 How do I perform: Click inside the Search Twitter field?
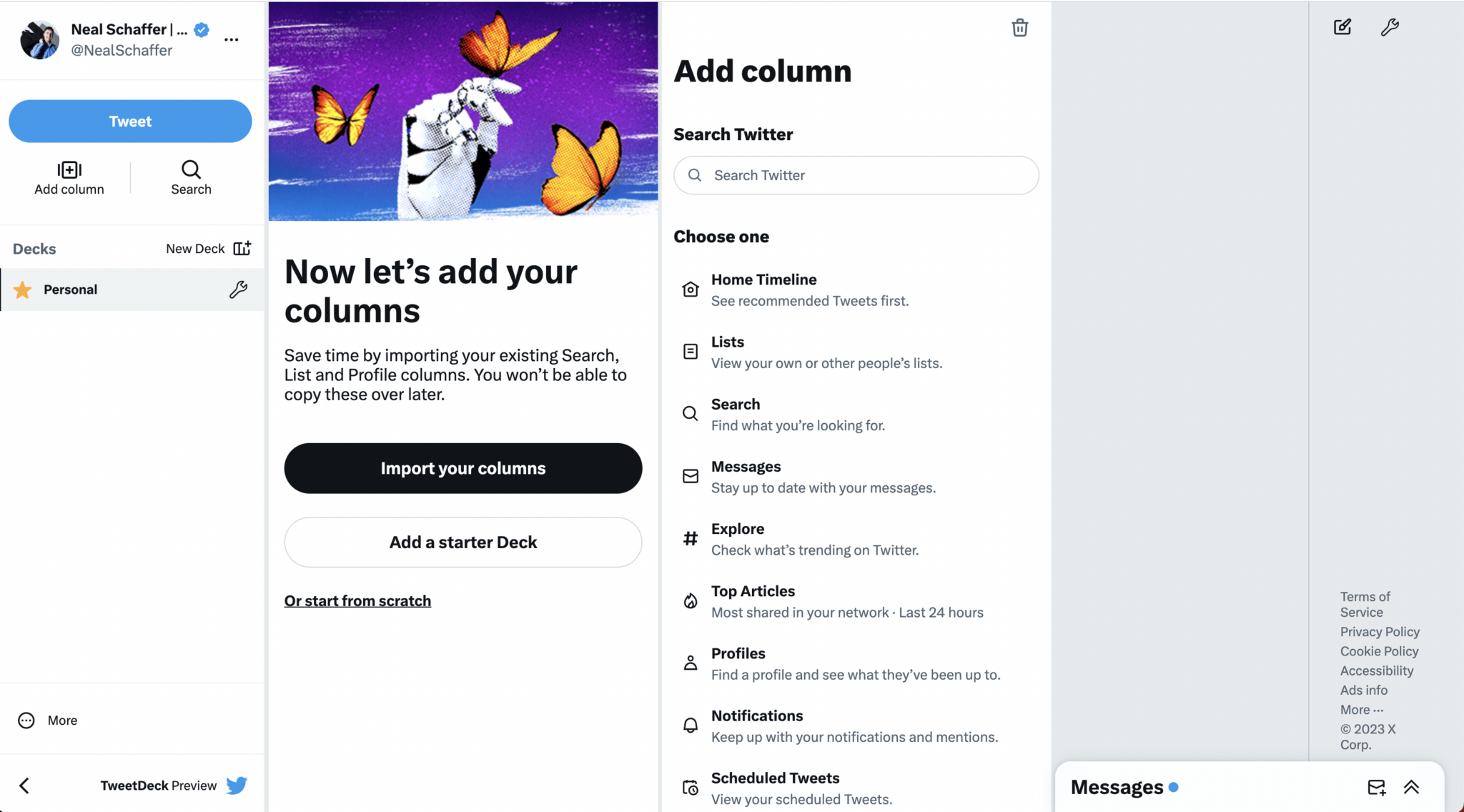[856, 175]
